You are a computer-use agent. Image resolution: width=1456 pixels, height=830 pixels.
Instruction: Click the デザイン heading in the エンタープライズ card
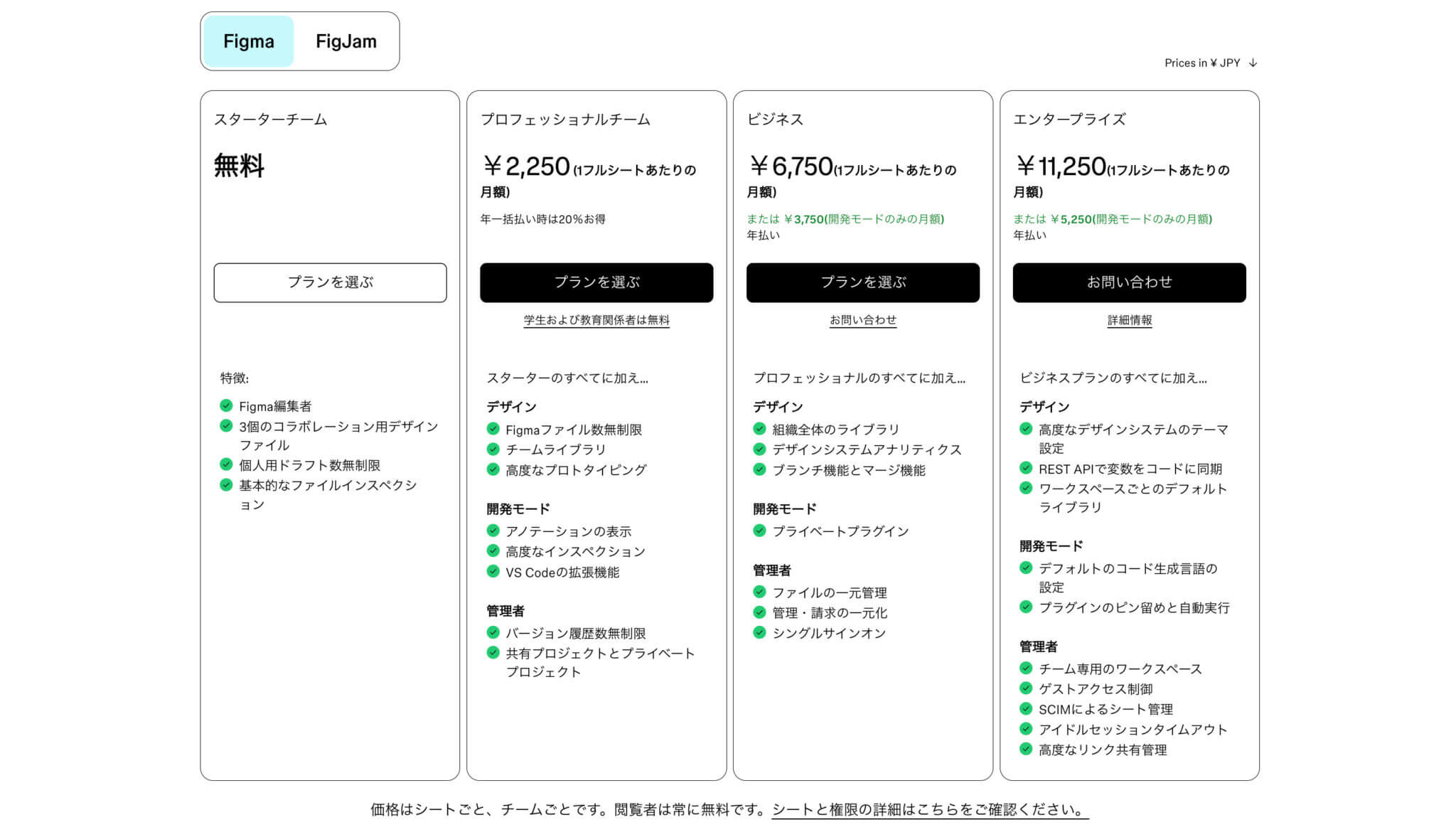[1044, 407]
